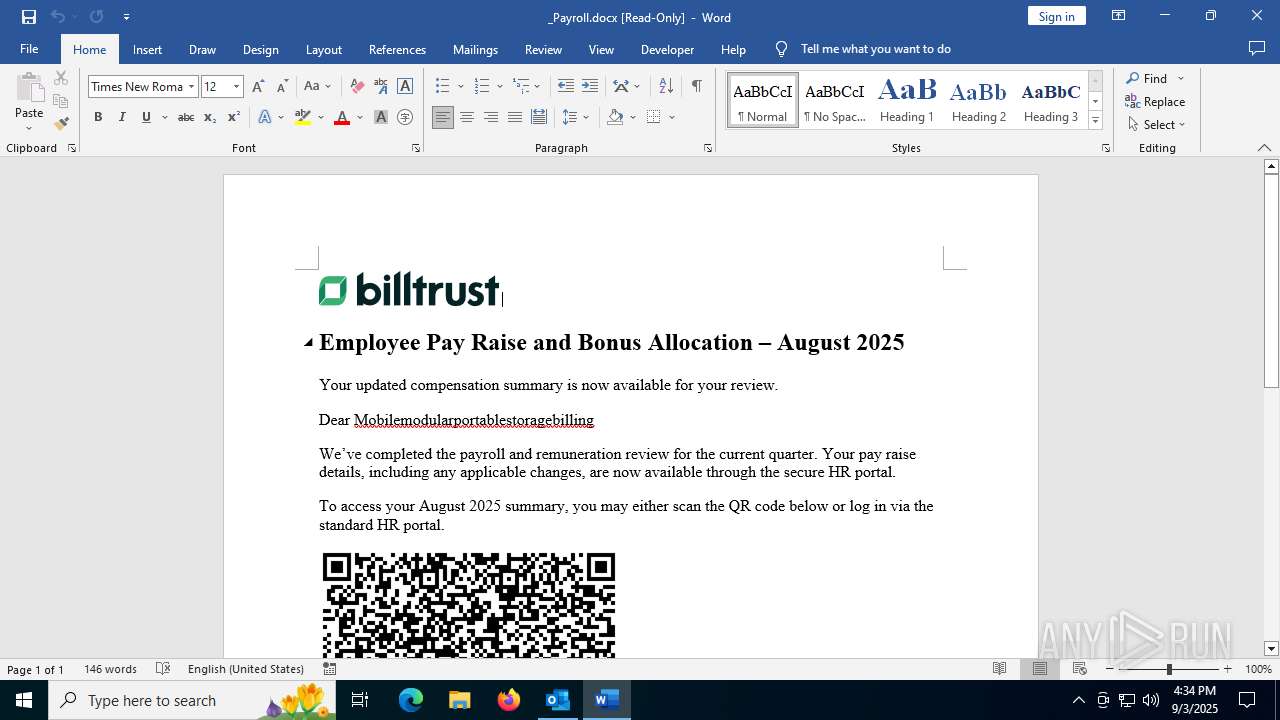
Task: Switch to Web Layout view
Action: coord(1080,669)
